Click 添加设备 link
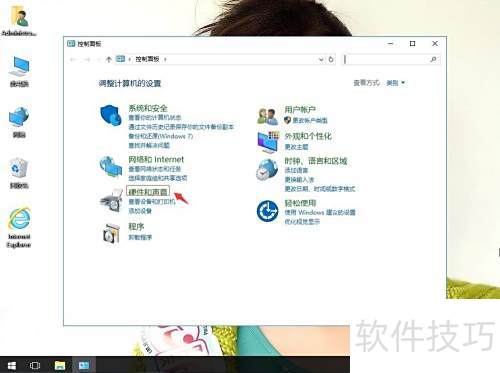This screenshot has height=373, width=500. 140,211
